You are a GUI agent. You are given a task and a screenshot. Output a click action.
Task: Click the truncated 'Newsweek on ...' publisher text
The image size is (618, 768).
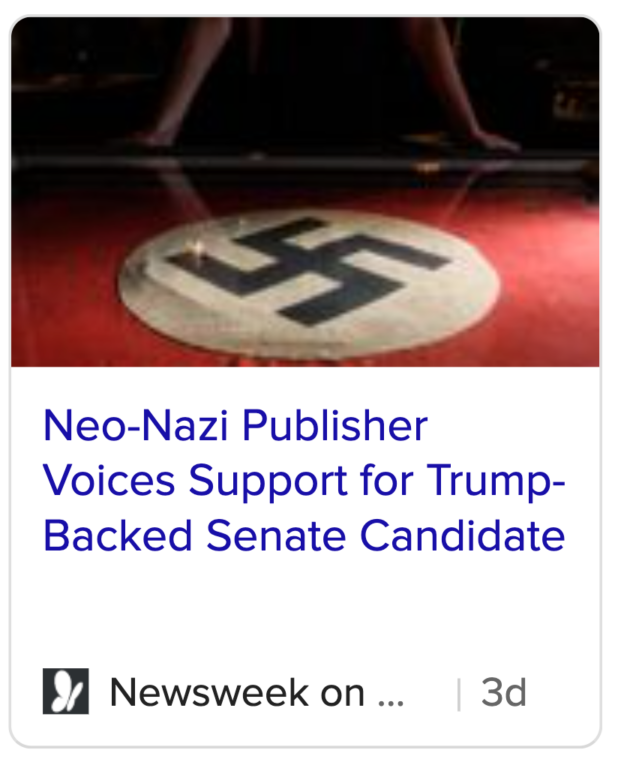pyautogui.click(x=257, y=692)
